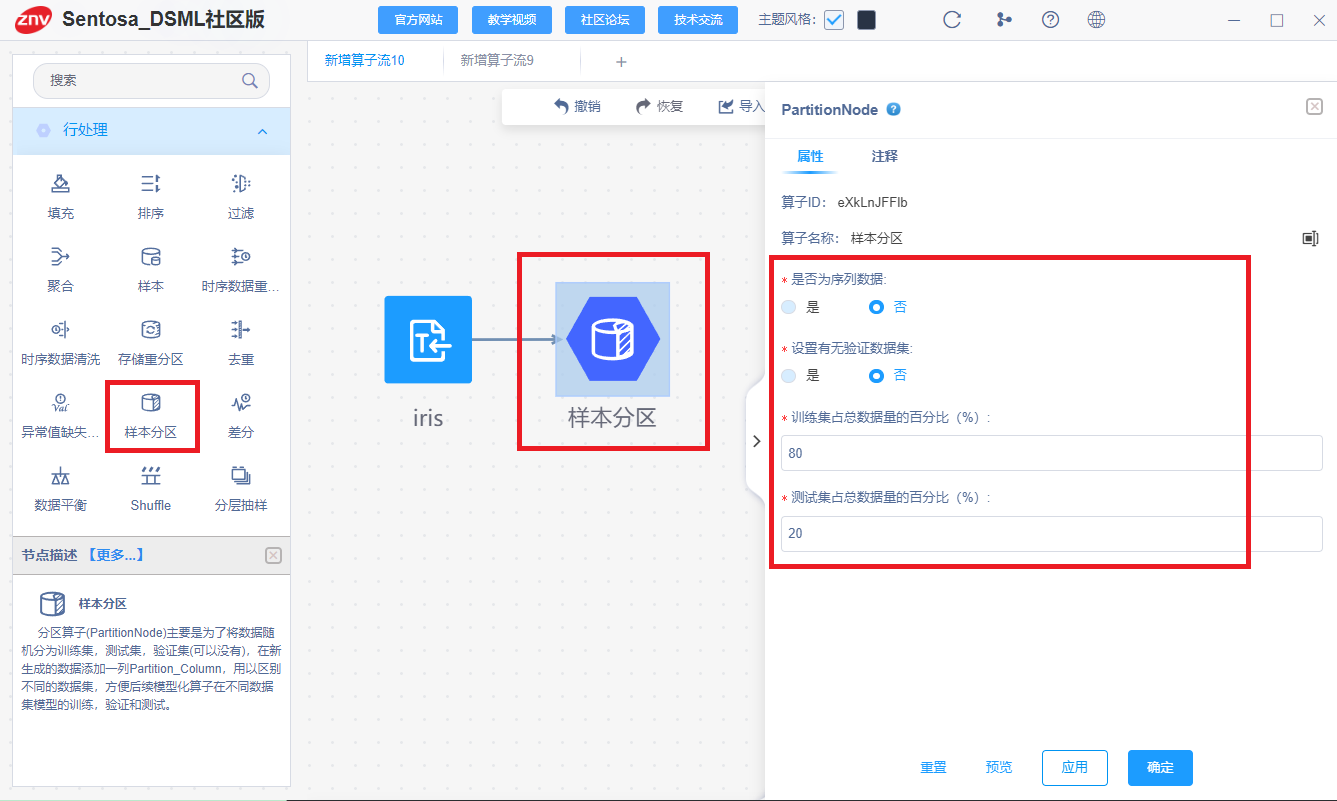The image size is (1337, 801).
Task: Click the refresh icon in the title bar
Action: [x=952, y=19]
